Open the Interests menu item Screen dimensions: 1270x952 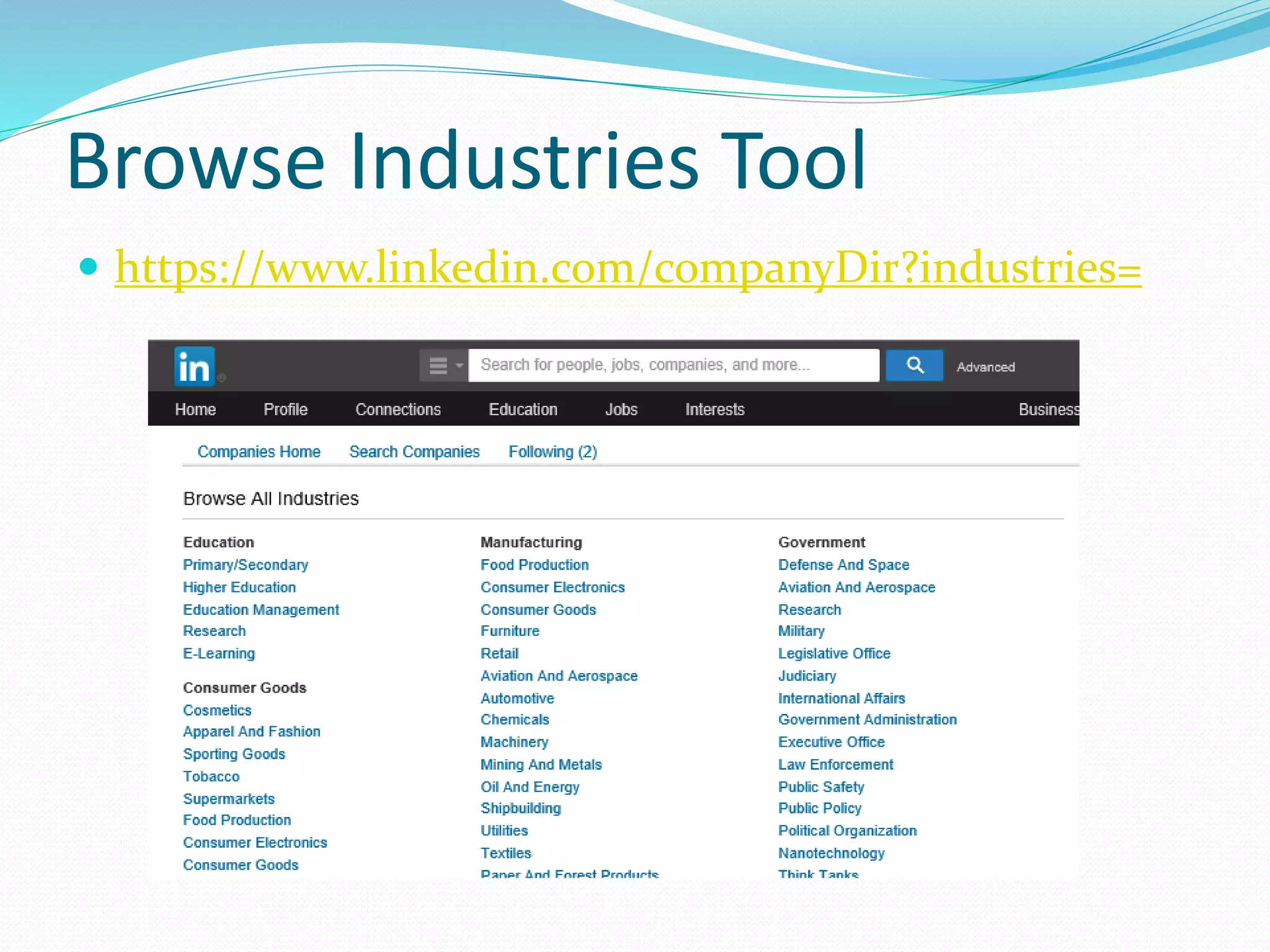click(x=714, y=410)
